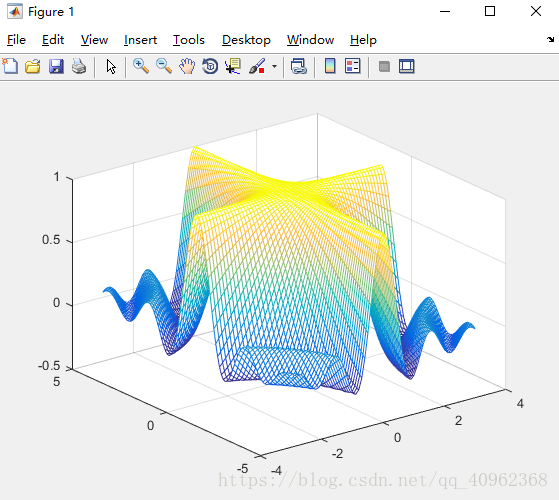Click the x-axis tick label -2
This screenshot has width=559, height=500.
[337, 454]
